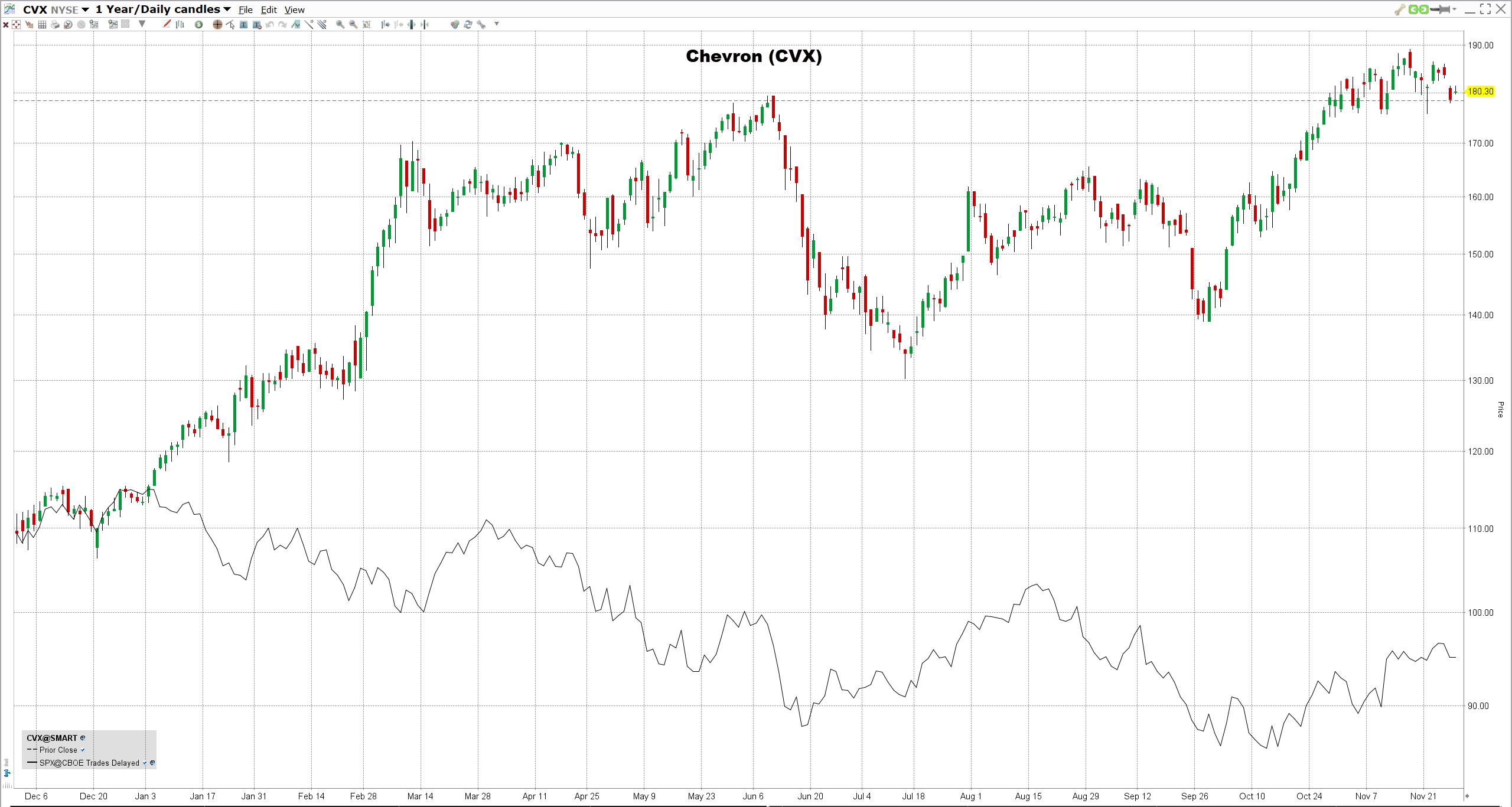Click the blue bar green arrows icon
Viewport: 1512px width, 807px height.
(411, 24)
